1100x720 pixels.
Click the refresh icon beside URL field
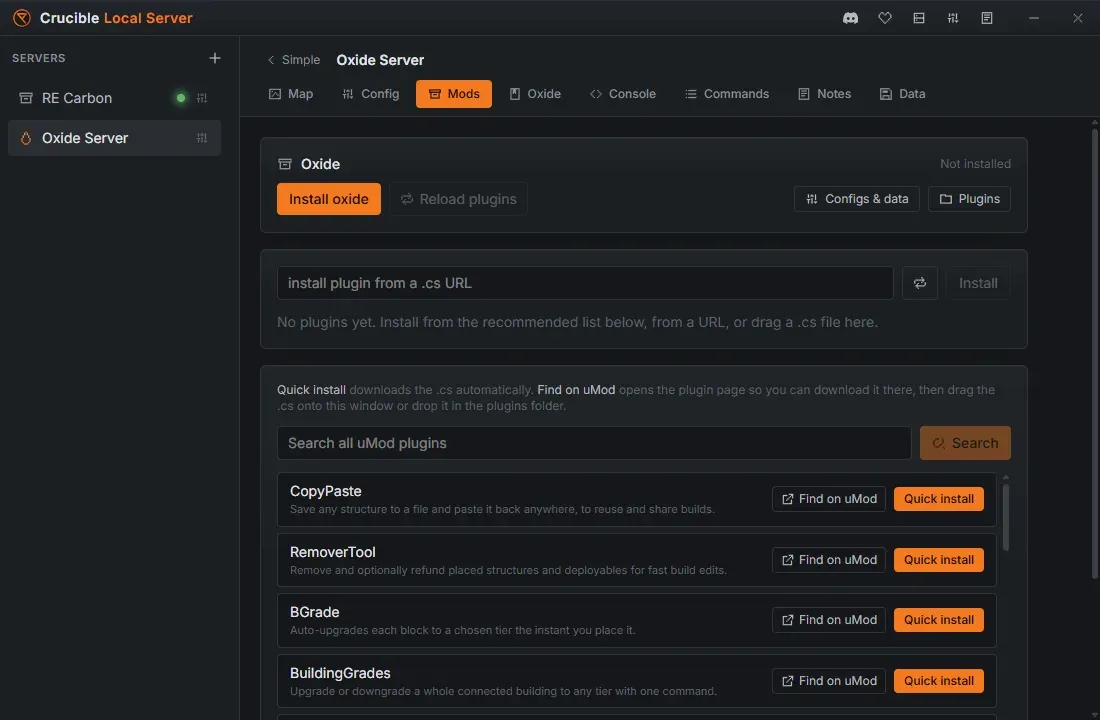(x=920, y=283)
